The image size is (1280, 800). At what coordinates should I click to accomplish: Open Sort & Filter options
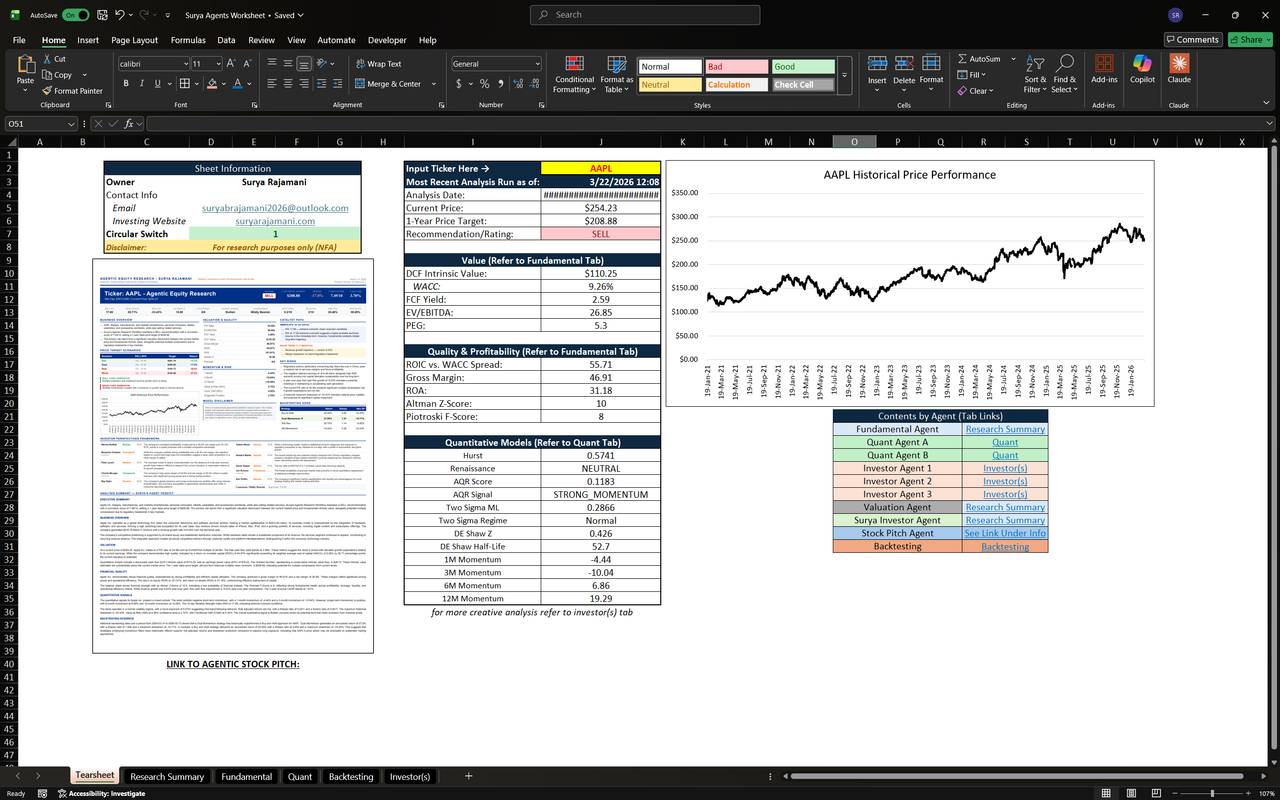[1035, 74]
